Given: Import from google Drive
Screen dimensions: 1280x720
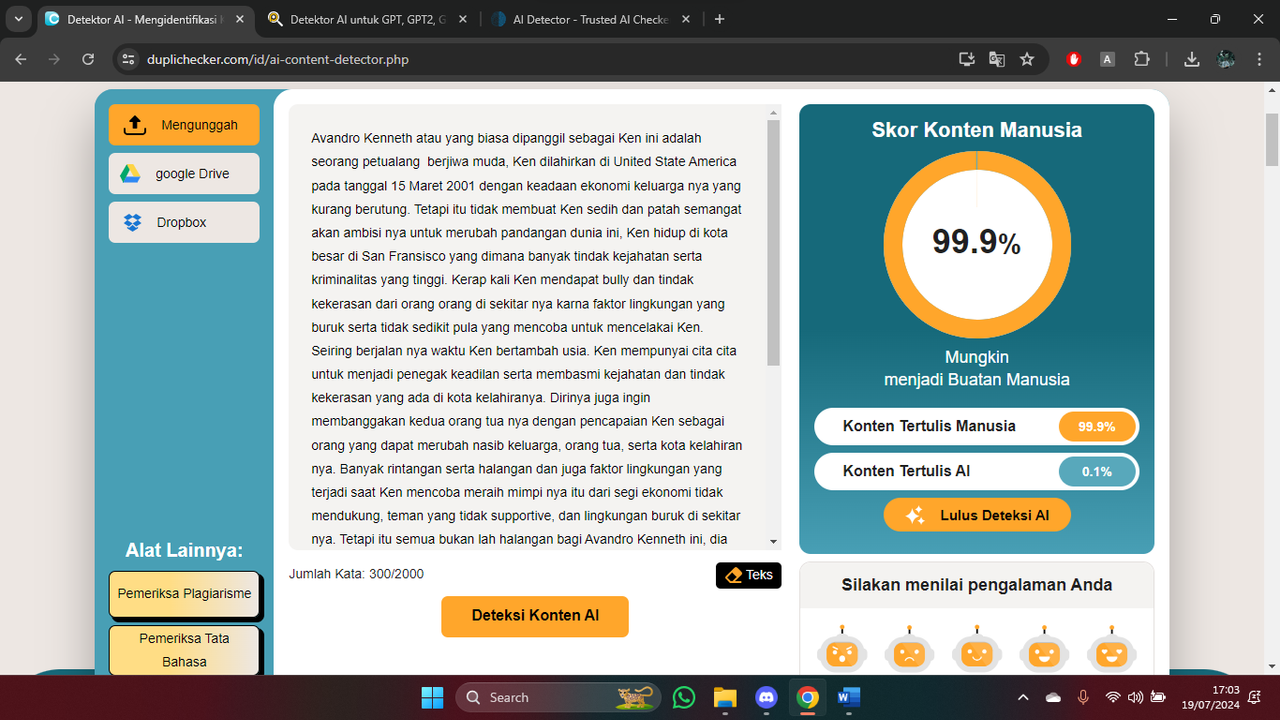Looking at the screenshot, I should point(184,173).
